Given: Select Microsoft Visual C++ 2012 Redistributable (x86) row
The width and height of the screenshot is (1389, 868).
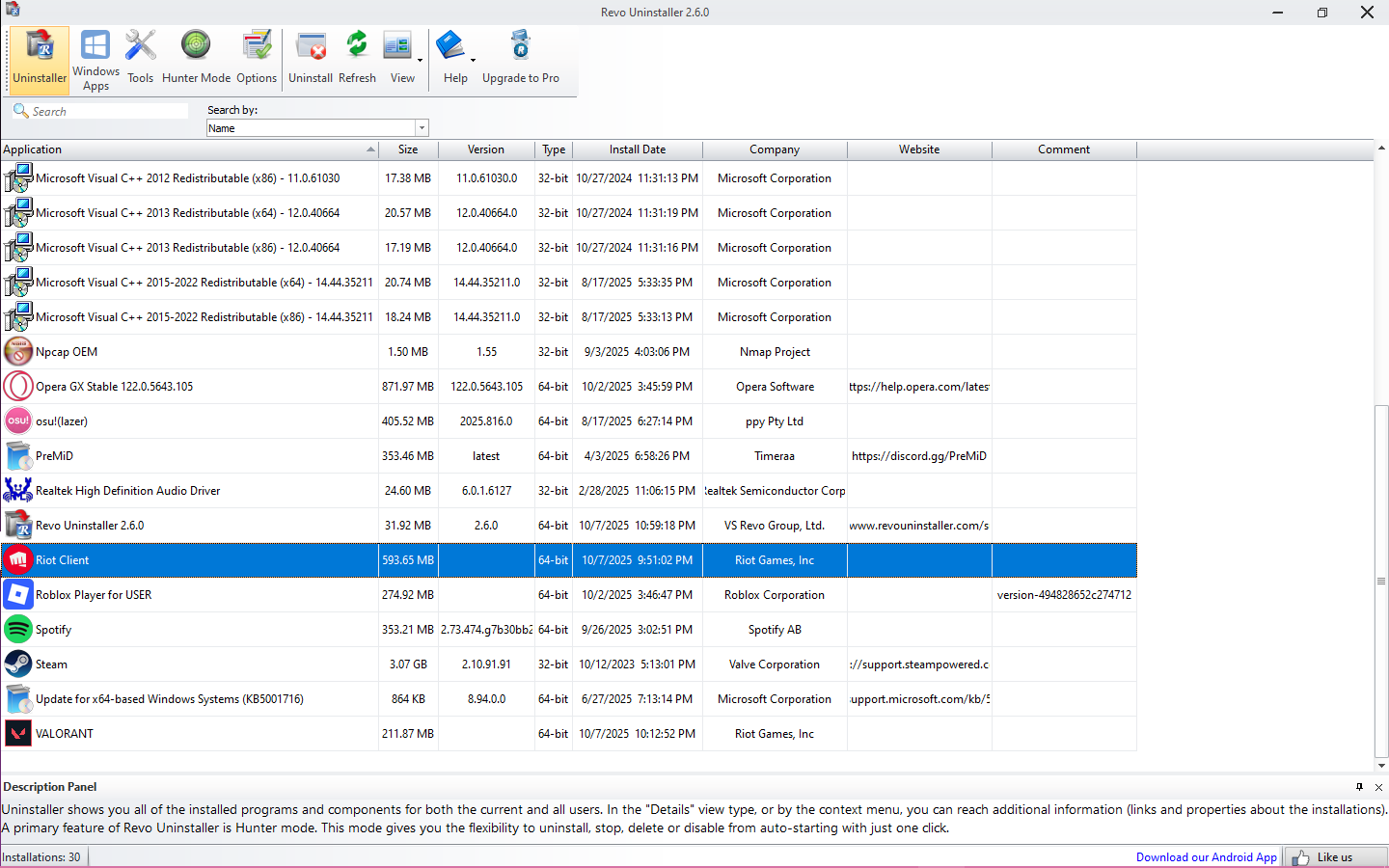Looking at the screenshot, I should 569,178.
